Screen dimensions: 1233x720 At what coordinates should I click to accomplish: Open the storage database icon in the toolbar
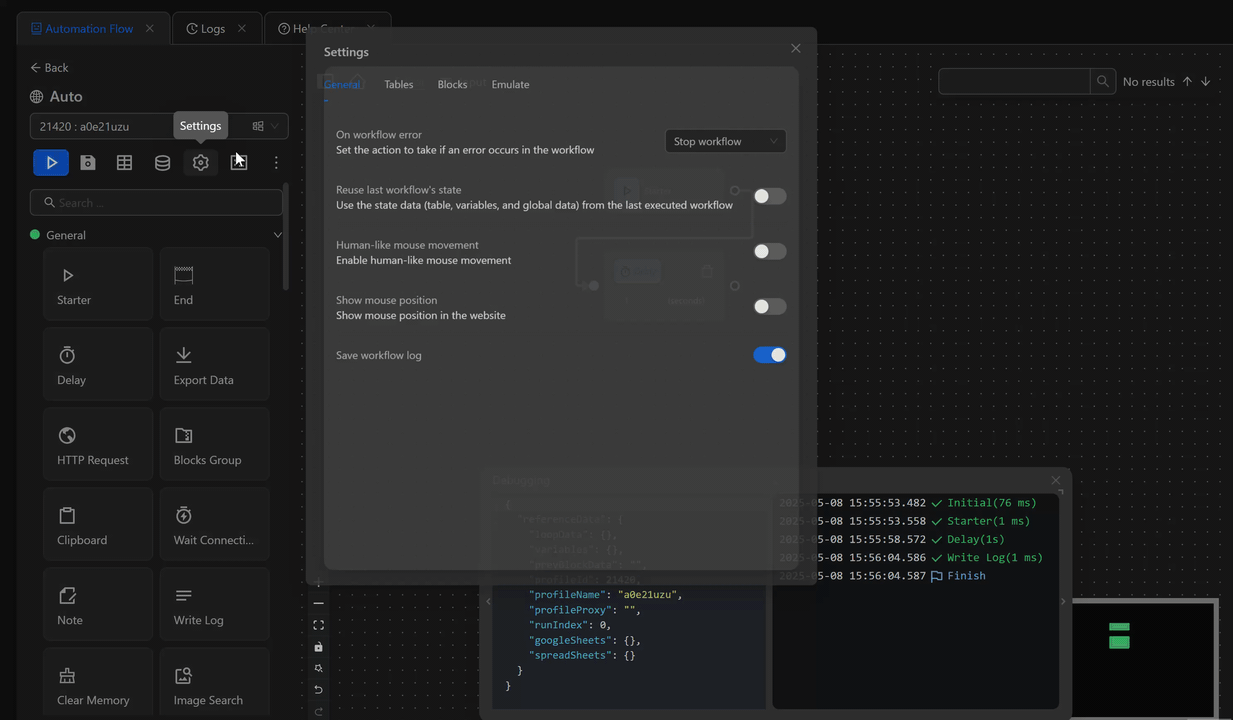(x=162, y=162)
